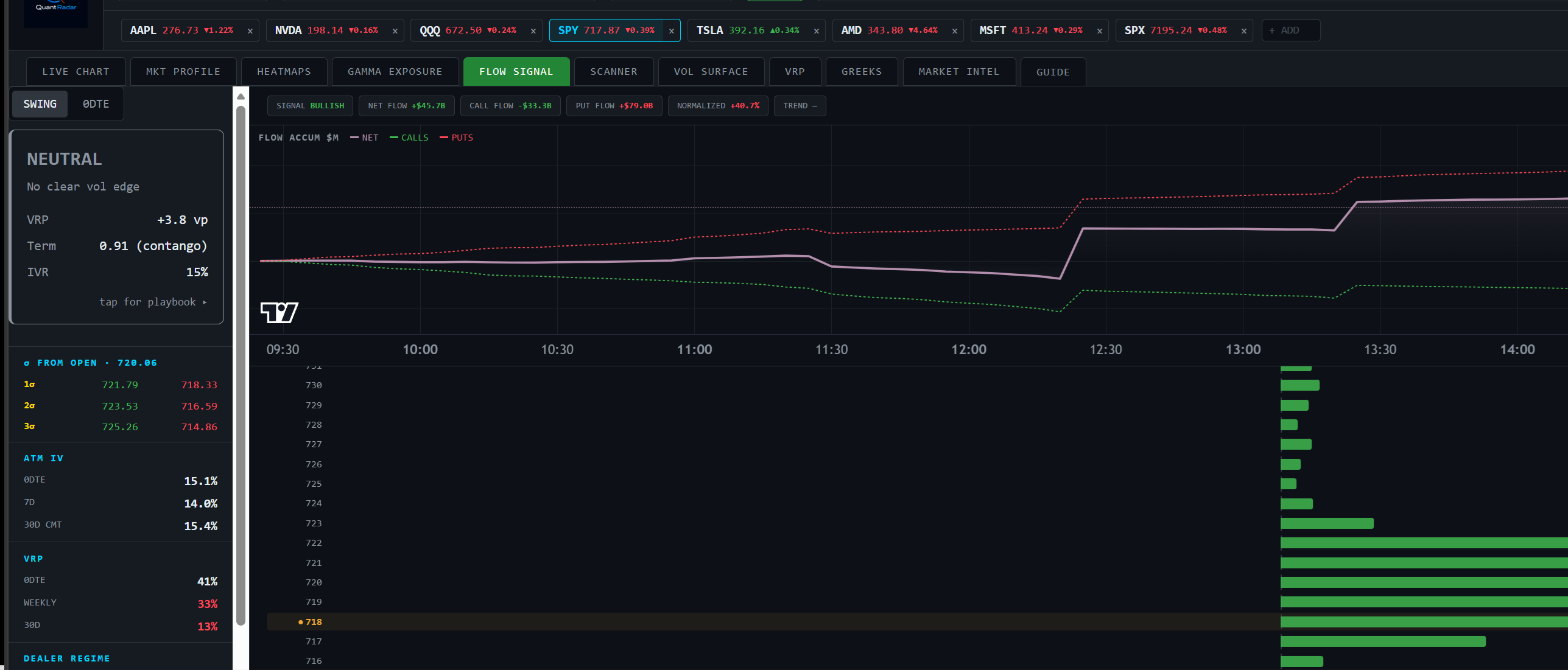Image resolution: width=1568 pixels, height=670 pixels.
Task: Click SIGNAL BULLISH indicator chip
Action: (311, 106)
